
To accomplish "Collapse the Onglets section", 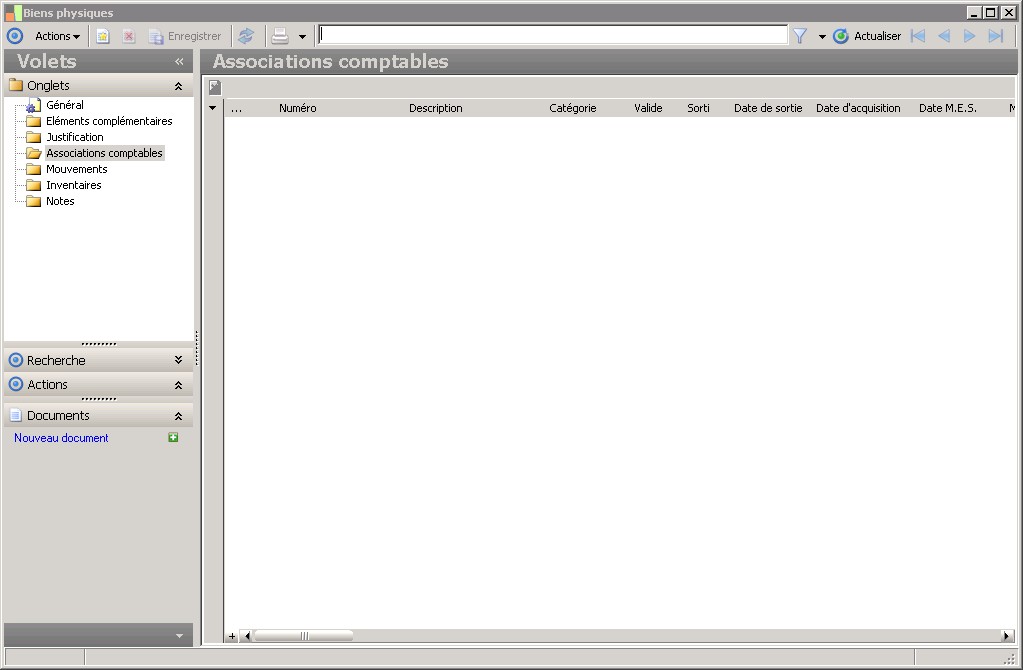I will [178, 86].
